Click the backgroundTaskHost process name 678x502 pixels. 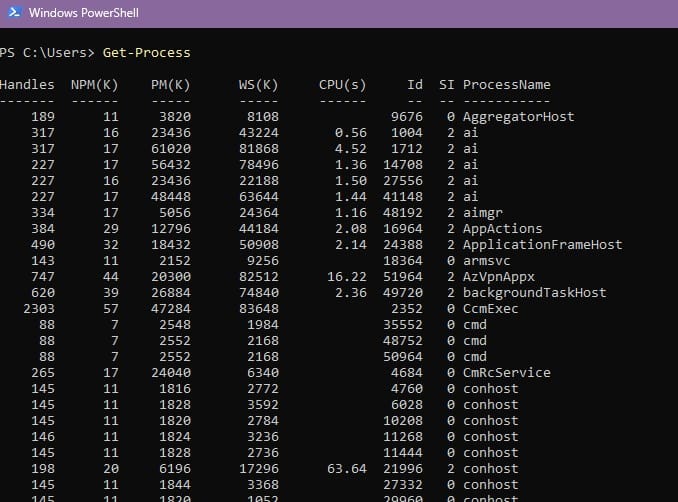tap(534, 293)
